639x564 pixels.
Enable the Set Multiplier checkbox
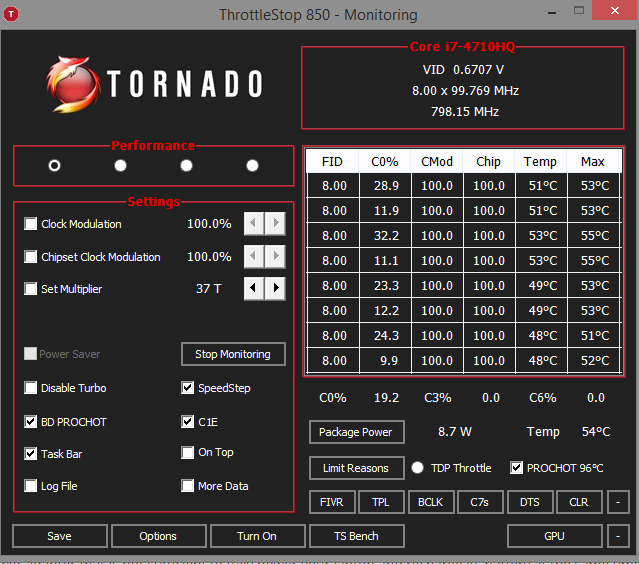(31, 289)
